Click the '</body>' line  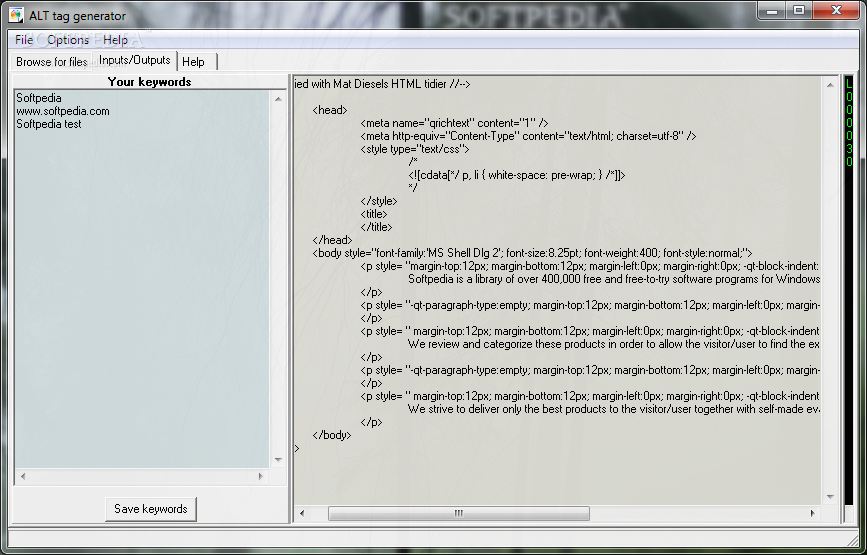pos(332,435)
